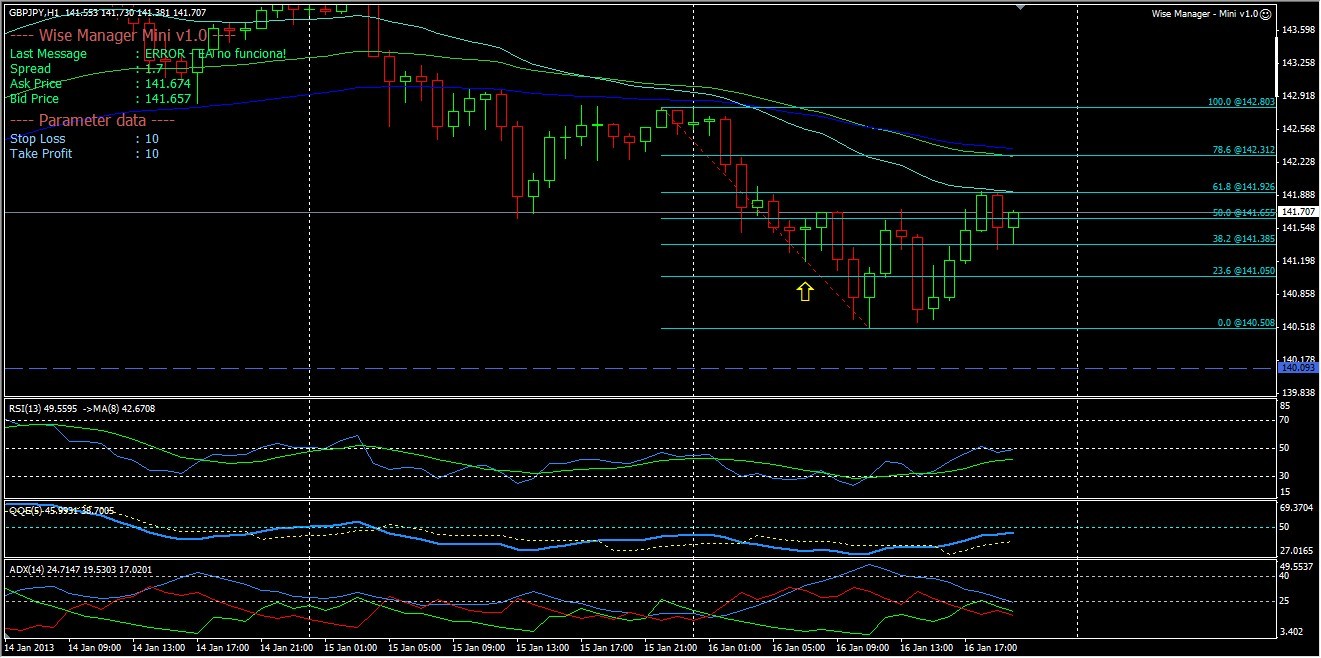Click the '14 Jan 21:00' time axis label
1321x658 pixels.
[287, 648]
